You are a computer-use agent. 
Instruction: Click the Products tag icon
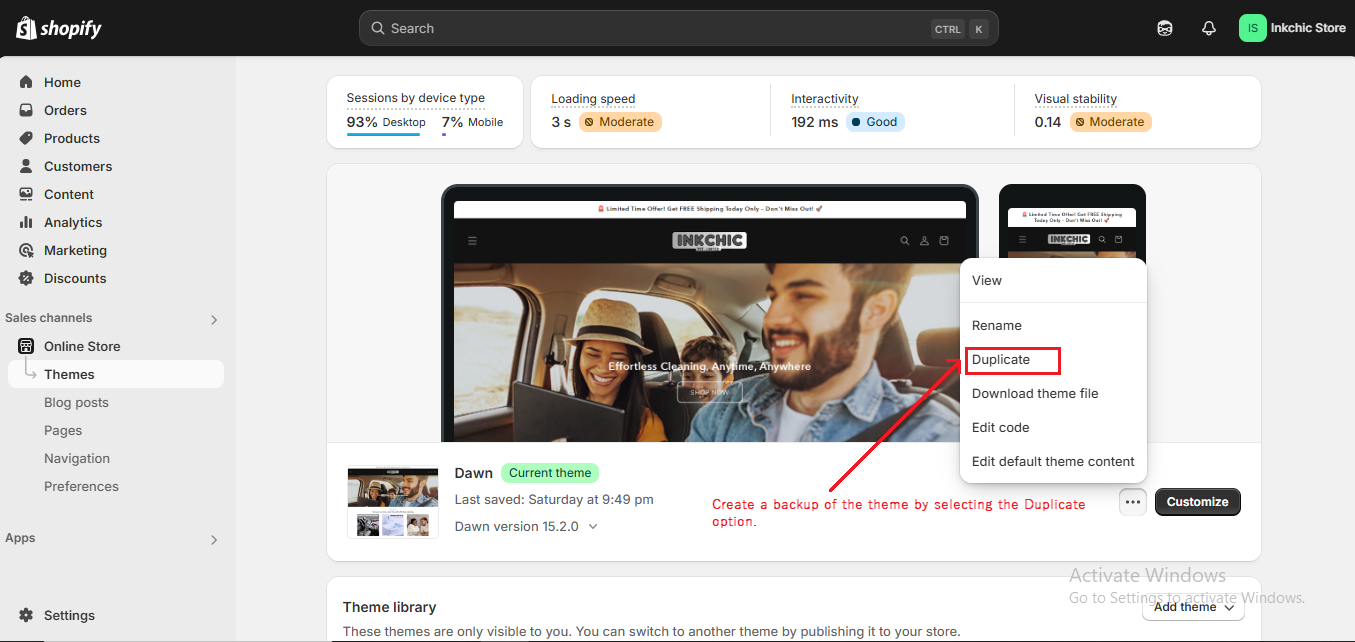coord(26,138)
